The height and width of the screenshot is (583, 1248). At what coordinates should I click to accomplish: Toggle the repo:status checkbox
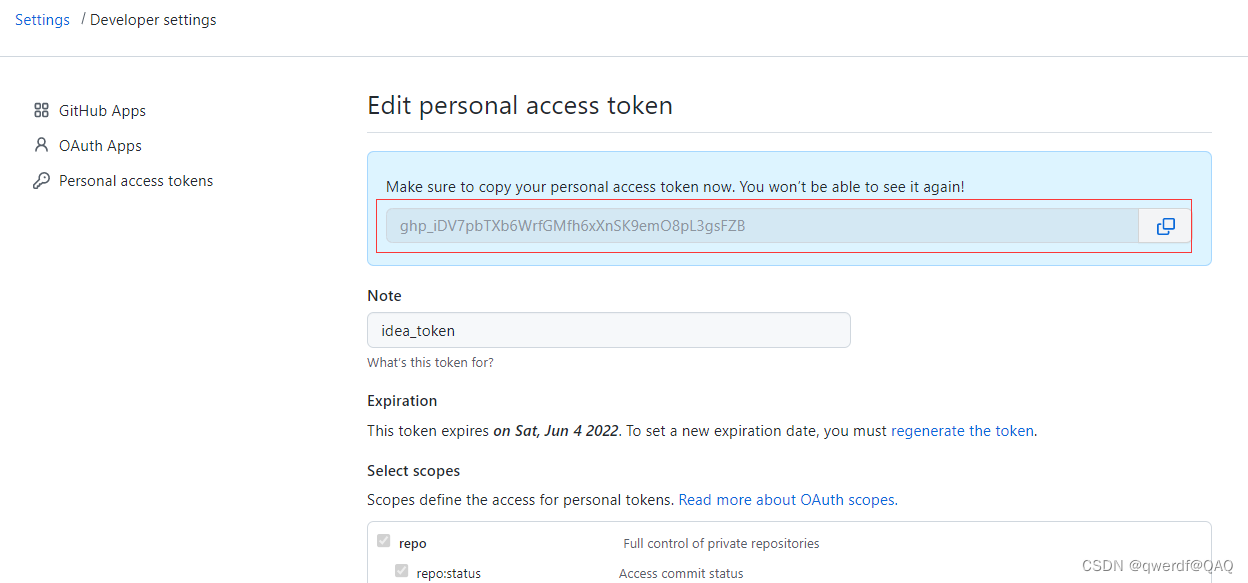402,571
